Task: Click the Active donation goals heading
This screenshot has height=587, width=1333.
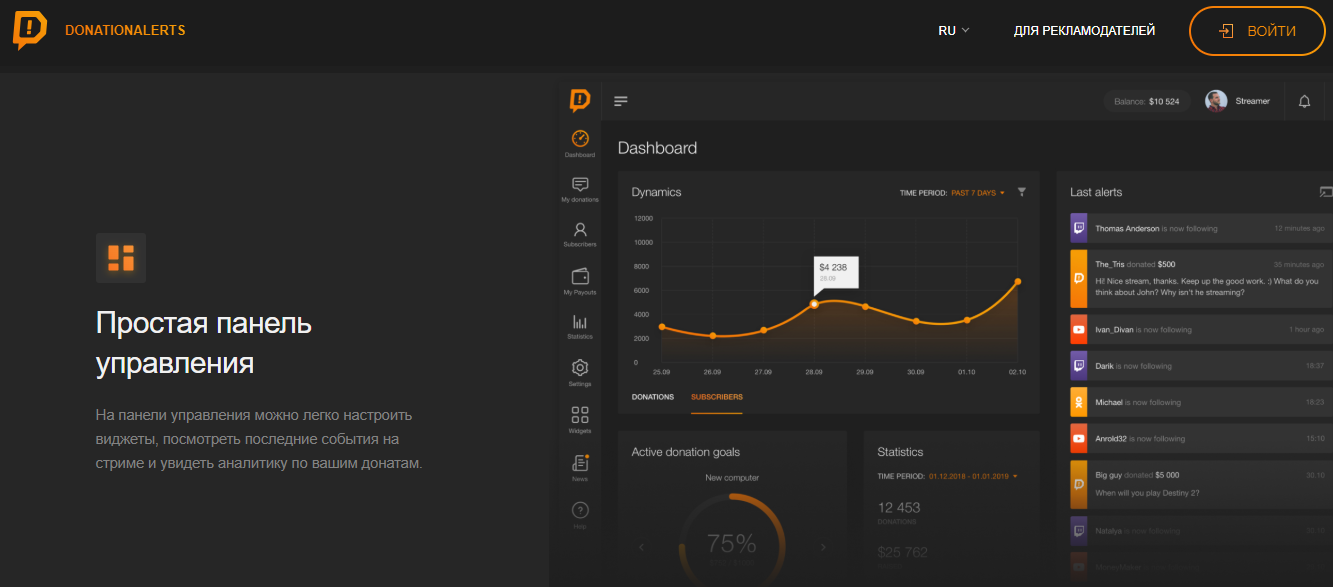Action: tap(686, 452)
